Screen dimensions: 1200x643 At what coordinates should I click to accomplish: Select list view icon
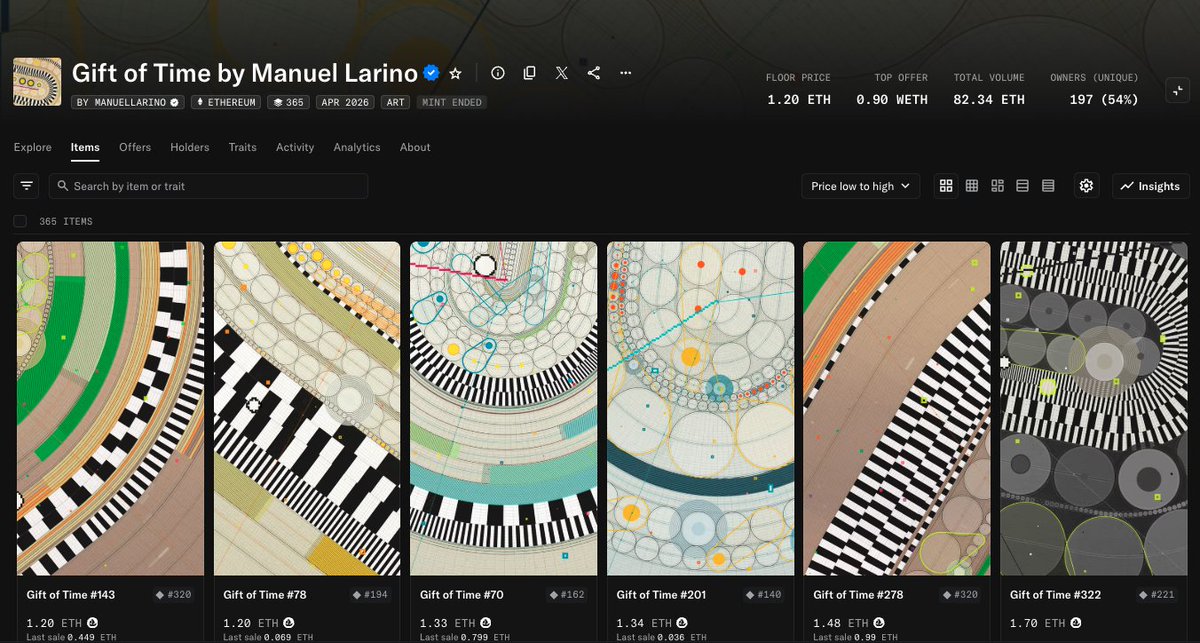click(1023, 186)
